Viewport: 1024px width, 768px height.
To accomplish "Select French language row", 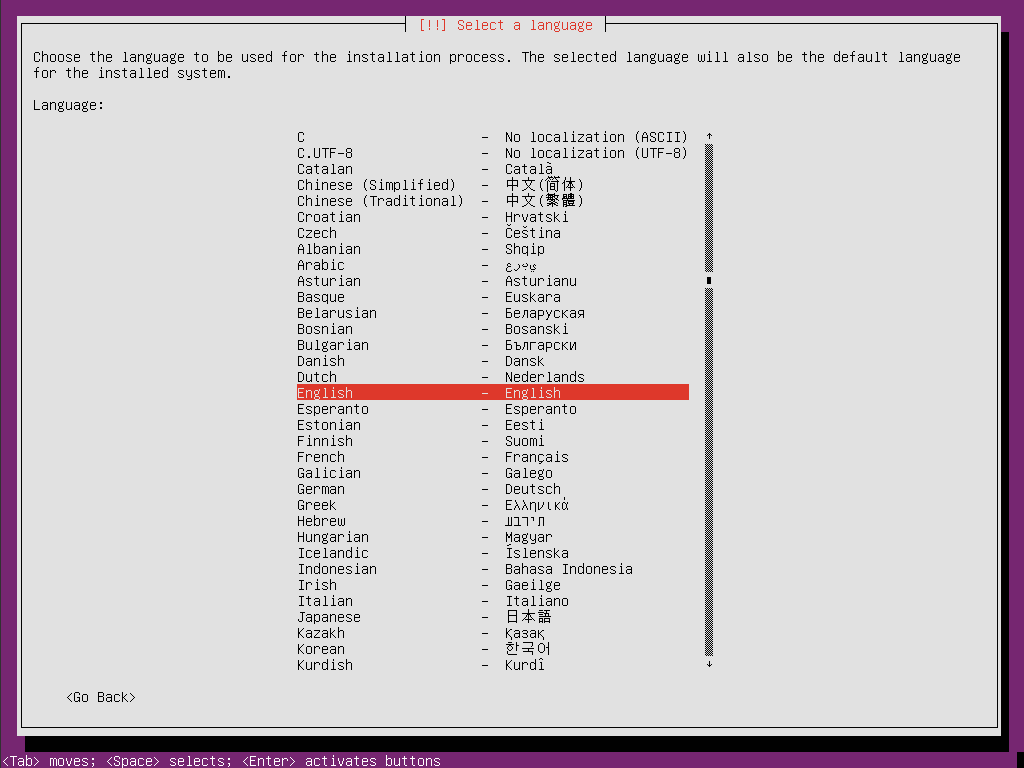I will pyautogui.click(x=492, y=457).
